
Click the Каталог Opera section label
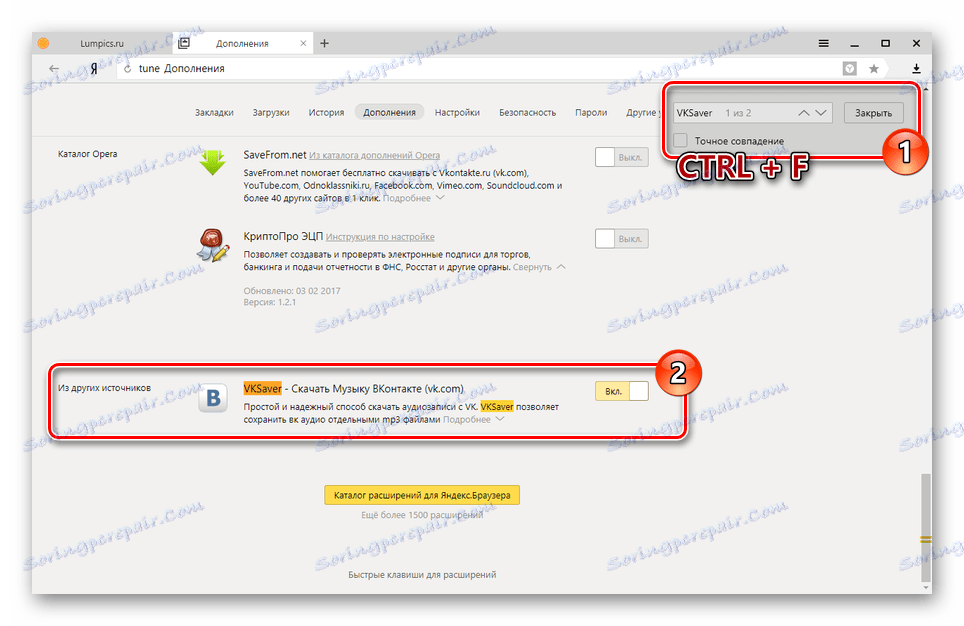point(87,154)
